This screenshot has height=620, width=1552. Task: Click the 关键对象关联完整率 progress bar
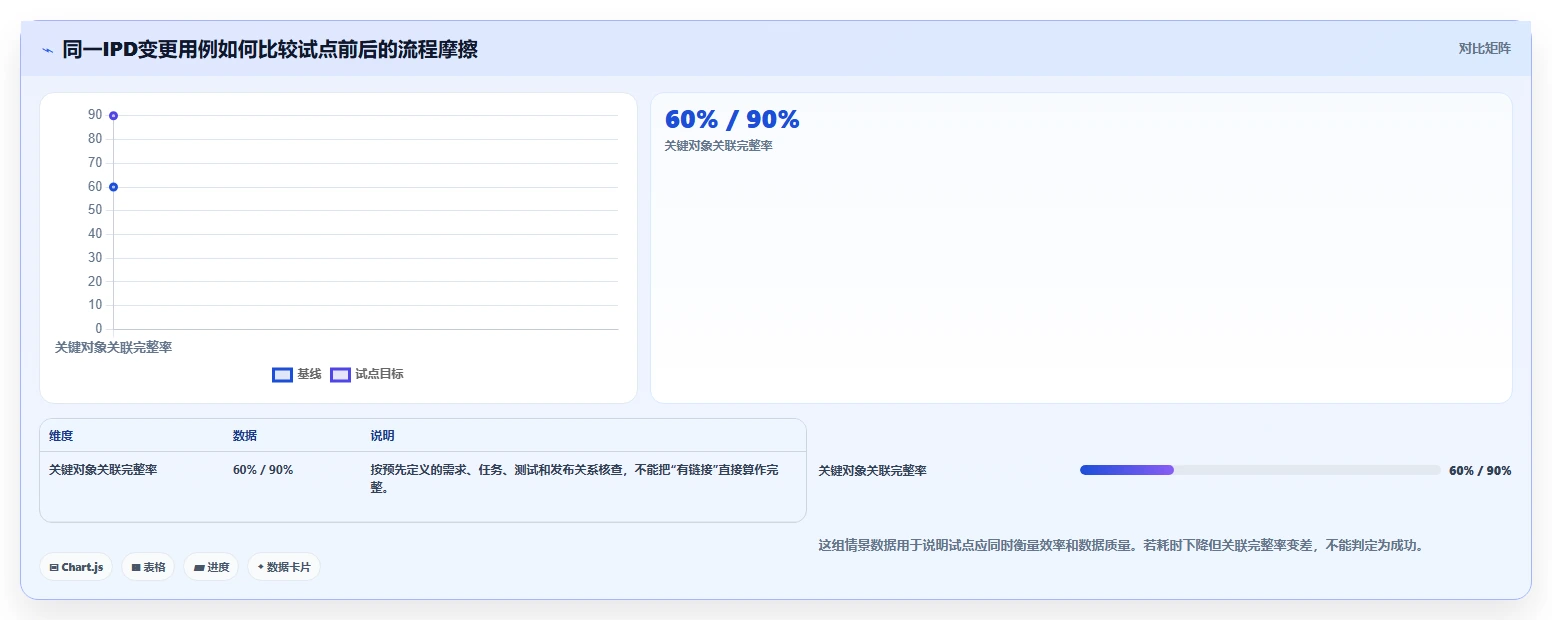[1260, 470]
